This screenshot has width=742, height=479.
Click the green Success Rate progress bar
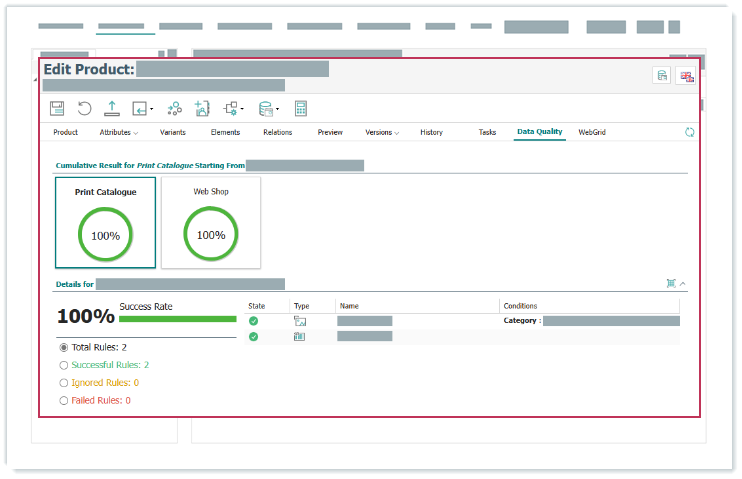177,319
